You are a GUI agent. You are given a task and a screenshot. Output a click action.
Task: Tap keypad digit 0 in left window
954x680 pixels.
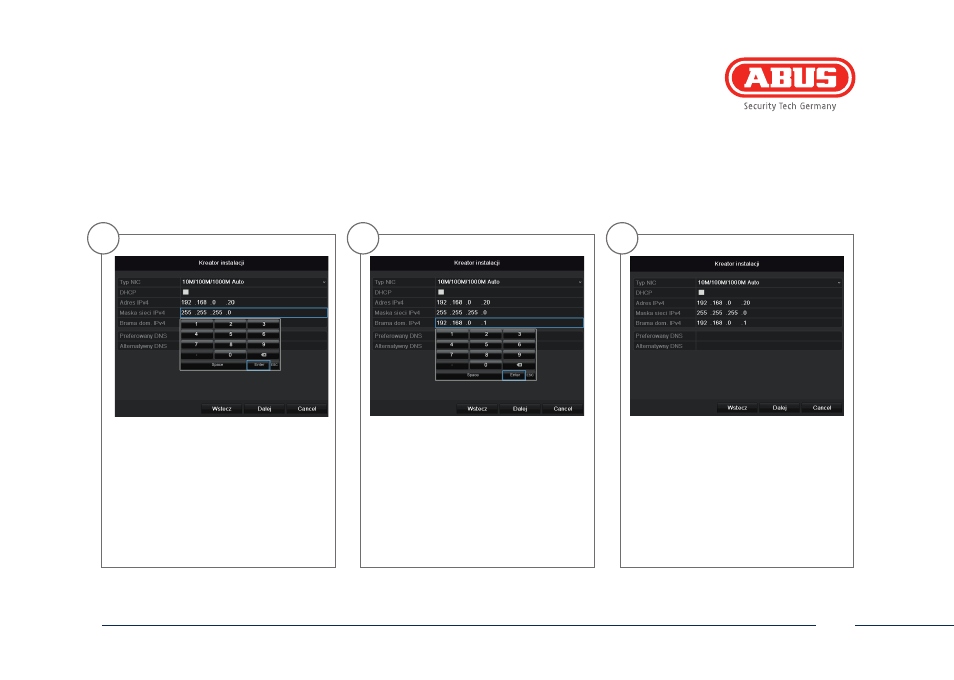[x=231, y=355]
